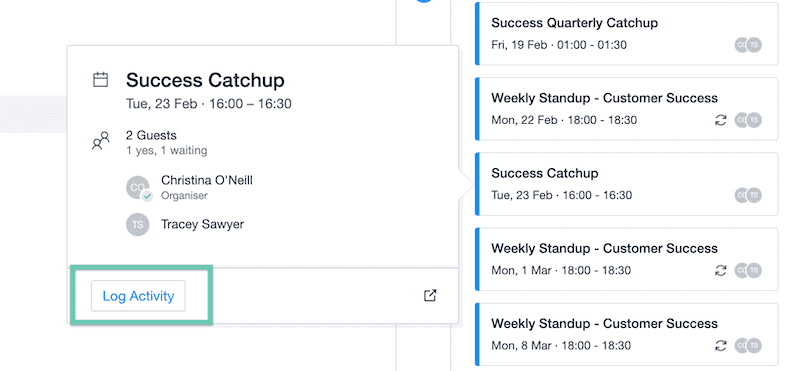This screenshot has width=800, height=371.
Task: Select Success Catchup card in the list
Action: [x=627, y=184]
